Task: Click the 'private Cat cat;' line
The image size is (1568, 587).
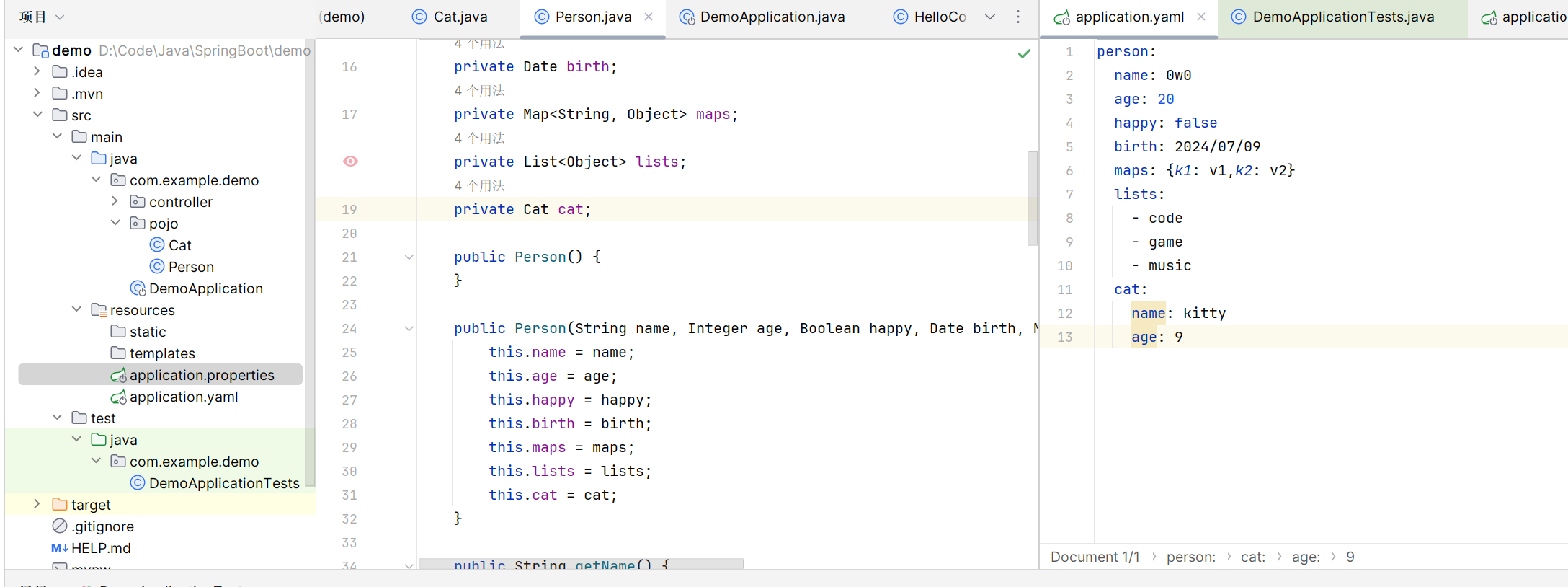Action: 522,209
